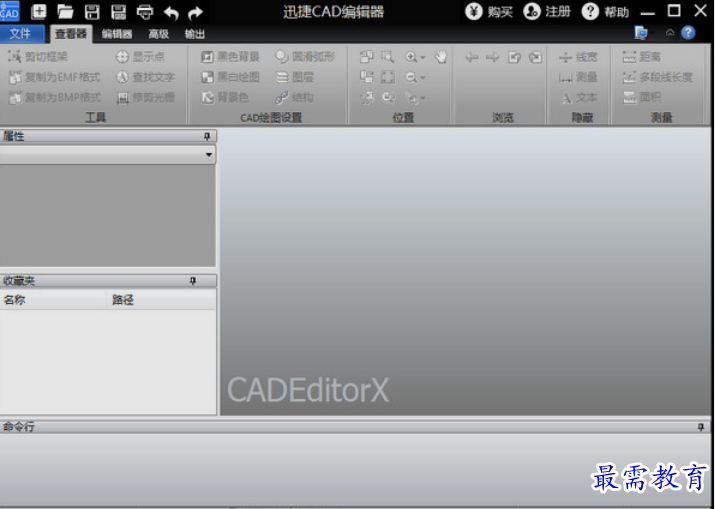Click the 注册 register button
This screenshot has width=715, height=509.
(547, 11)
